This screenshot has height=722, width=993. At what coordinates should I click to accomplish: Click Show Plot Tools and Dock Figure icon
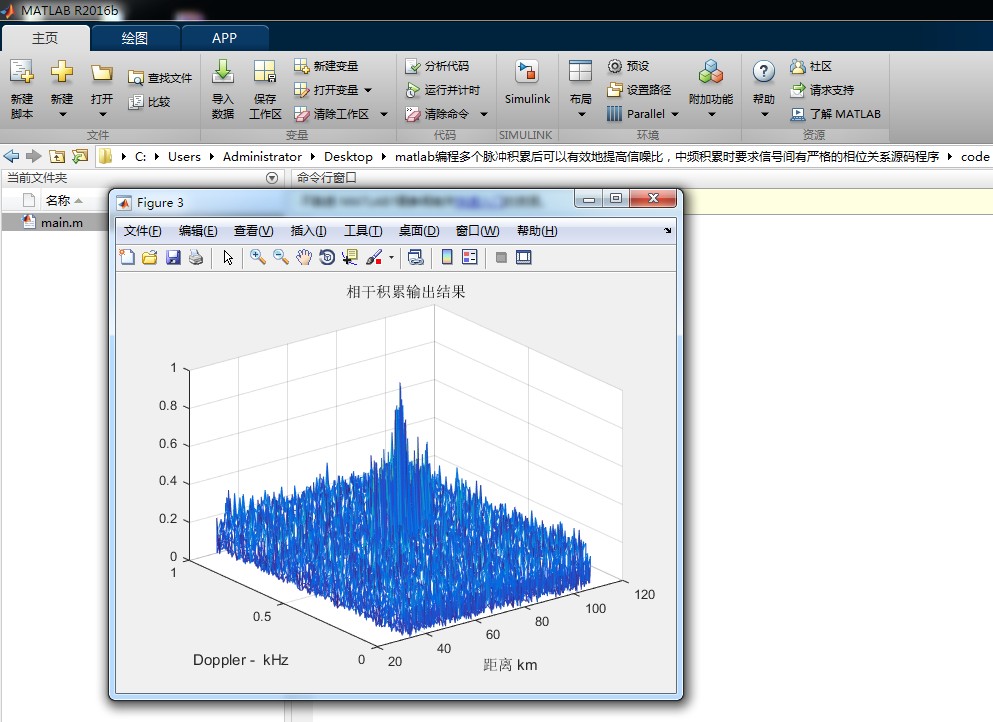click(x=524, y=257)
